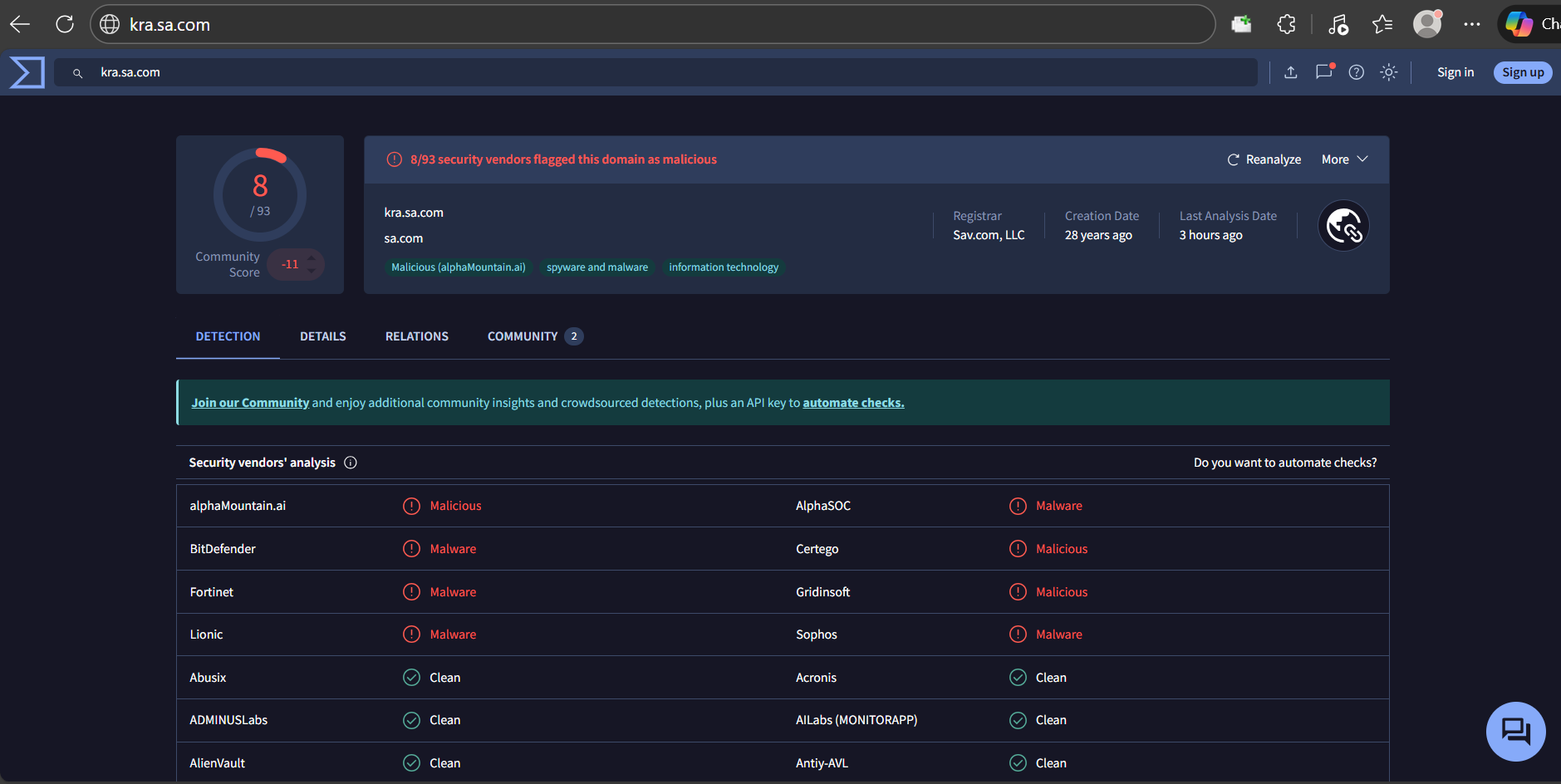Vote up the community score
Viewport: 1561px width, 784px height.
[312, 257]
